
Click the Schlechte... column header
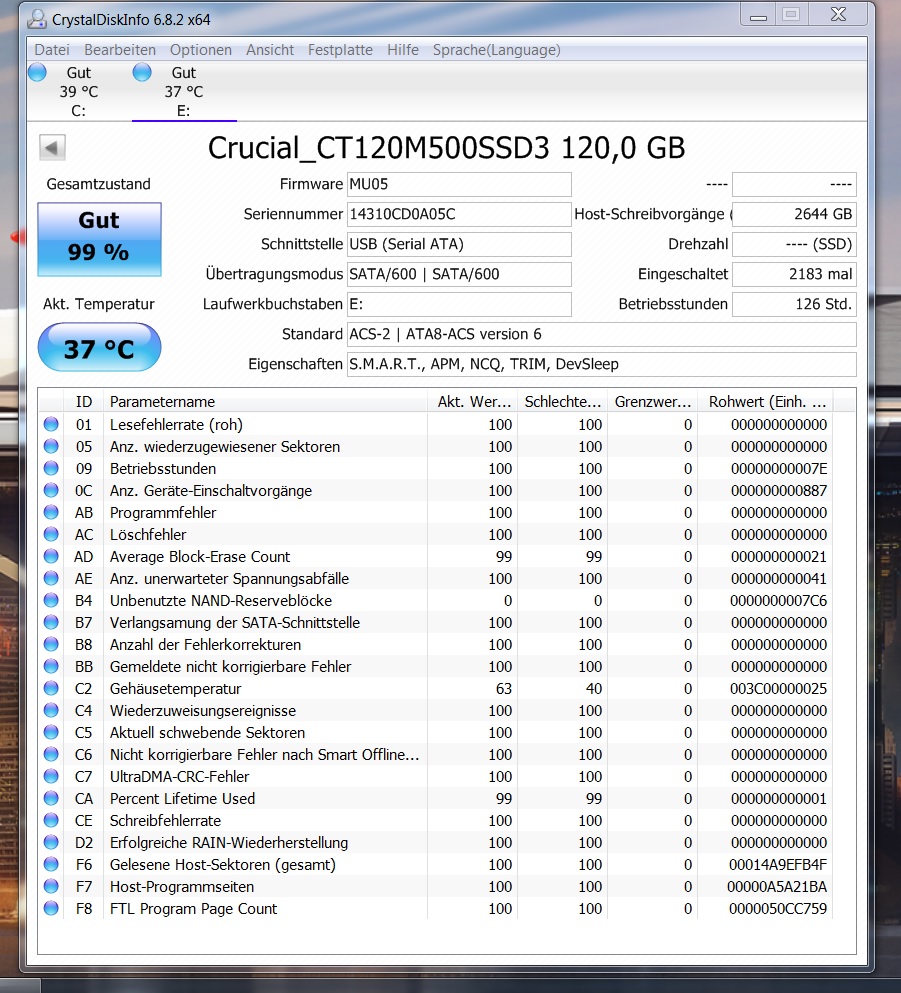tap(563, 402)
